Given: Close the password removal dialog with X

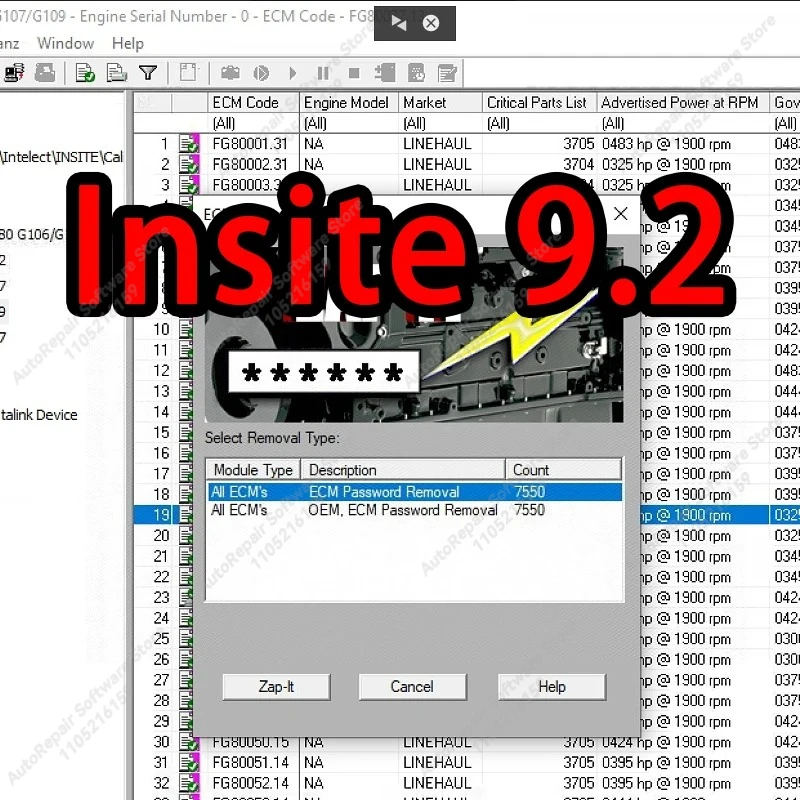Looking at the screenshot, I should point(620,214).
